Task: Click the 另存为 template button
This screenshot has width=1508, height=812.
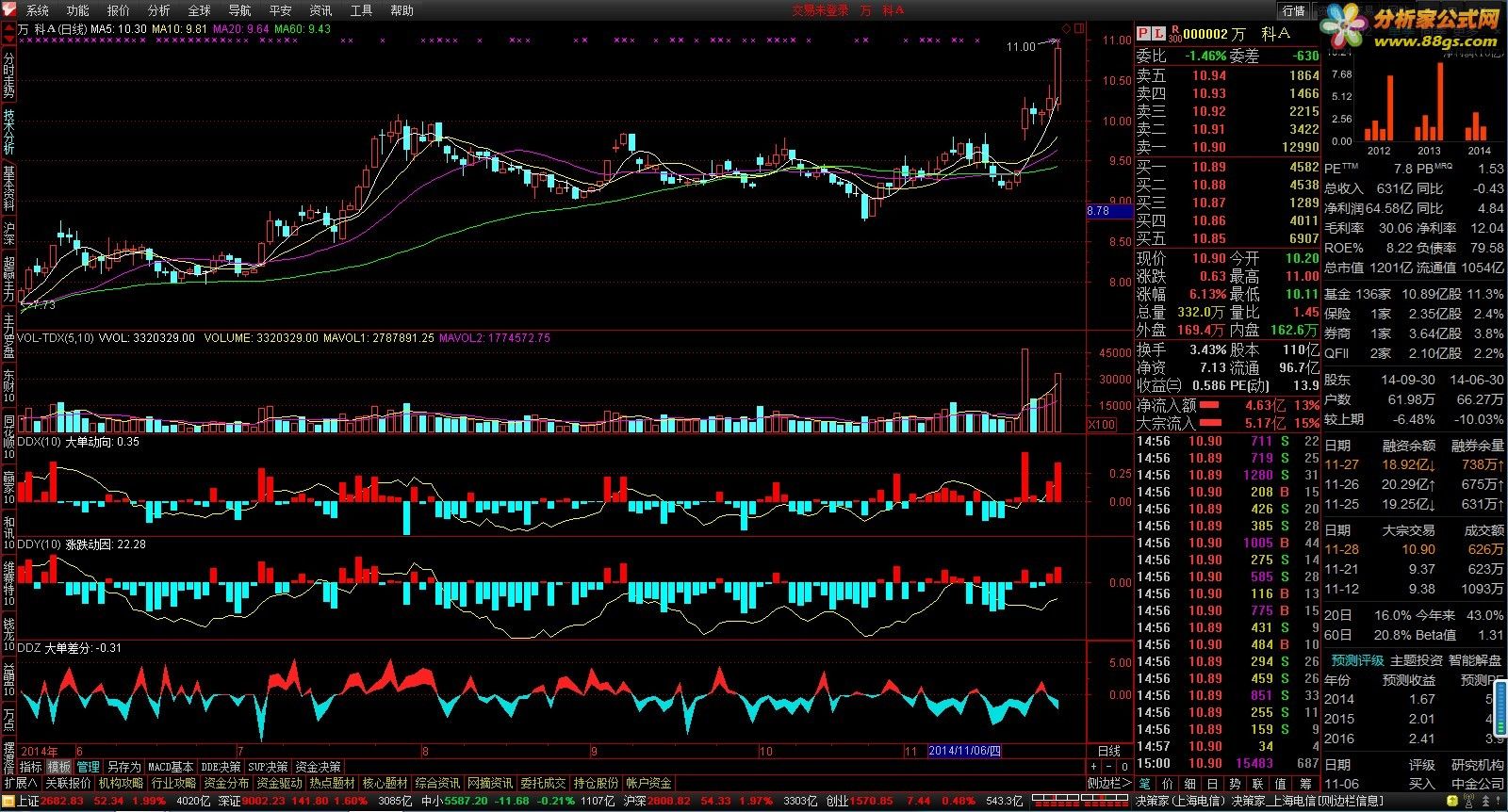Action: point(123,768)
